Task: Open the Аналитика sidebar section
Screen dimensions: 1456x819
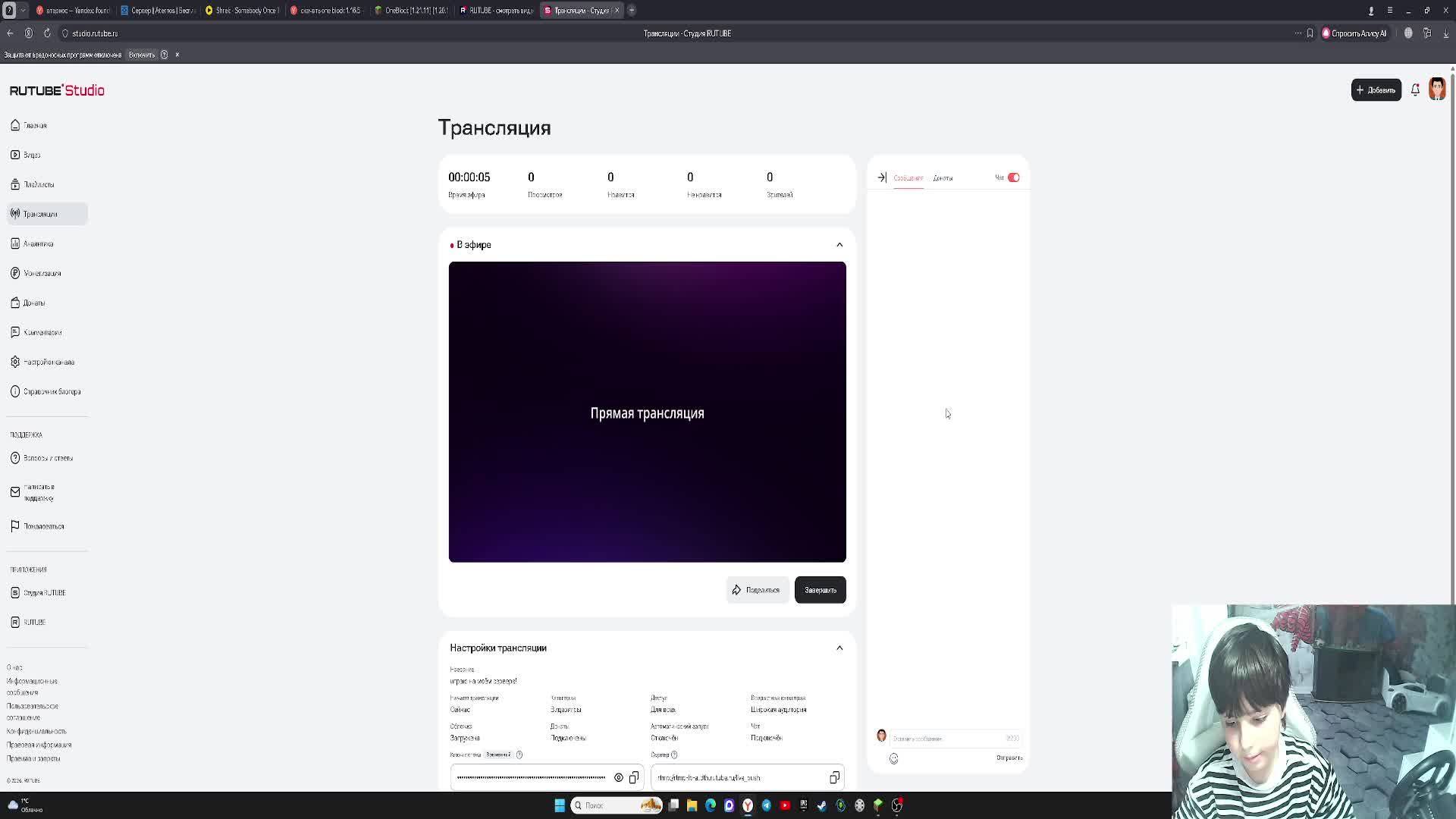Action: coord(38,243)
